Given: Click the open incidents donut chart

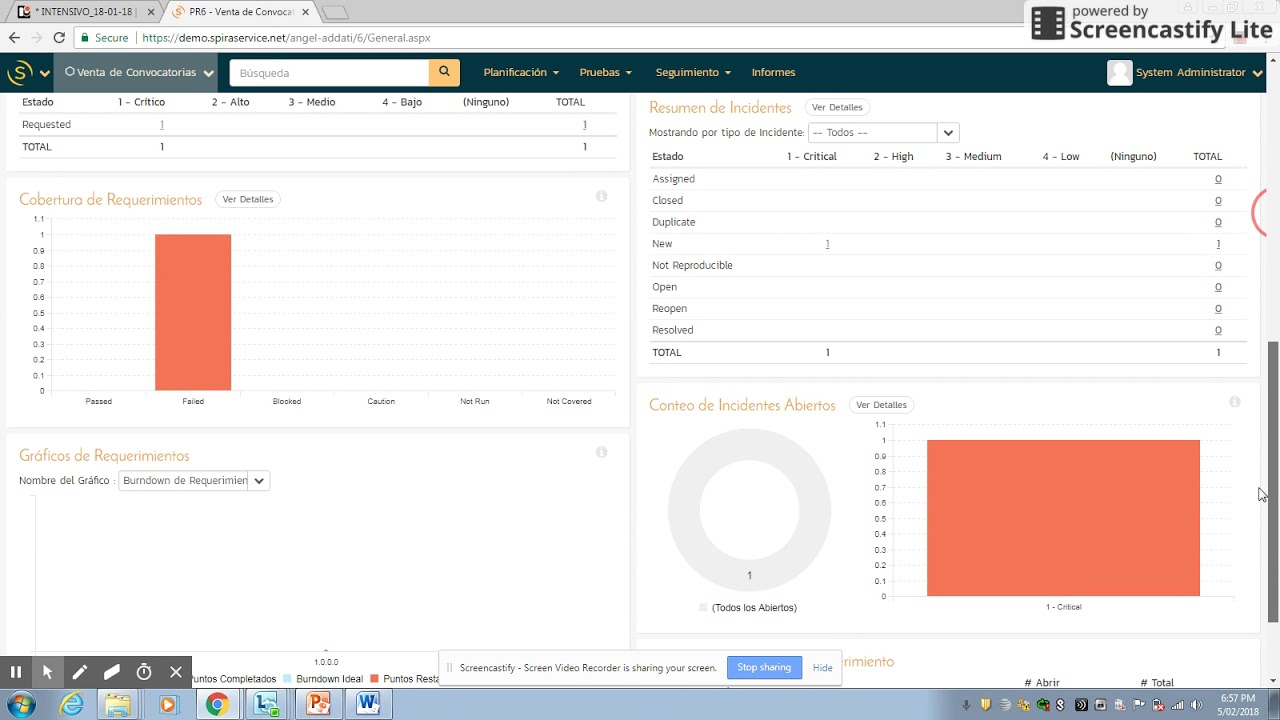Looking at the screenshot, I should [749, 510].
